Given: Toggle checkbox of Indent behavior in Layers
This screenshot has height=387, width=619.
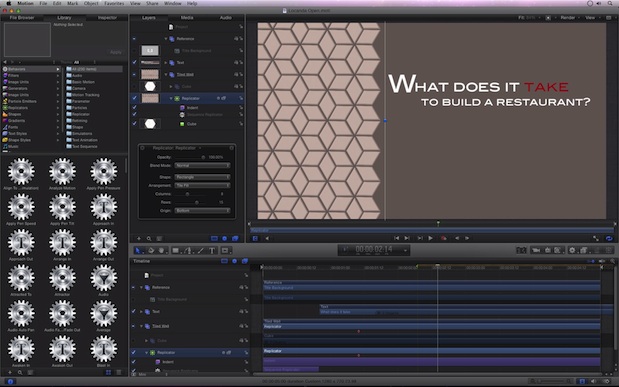Looking at the screenshot, I should pyautogui.click(x=134, y=107).
